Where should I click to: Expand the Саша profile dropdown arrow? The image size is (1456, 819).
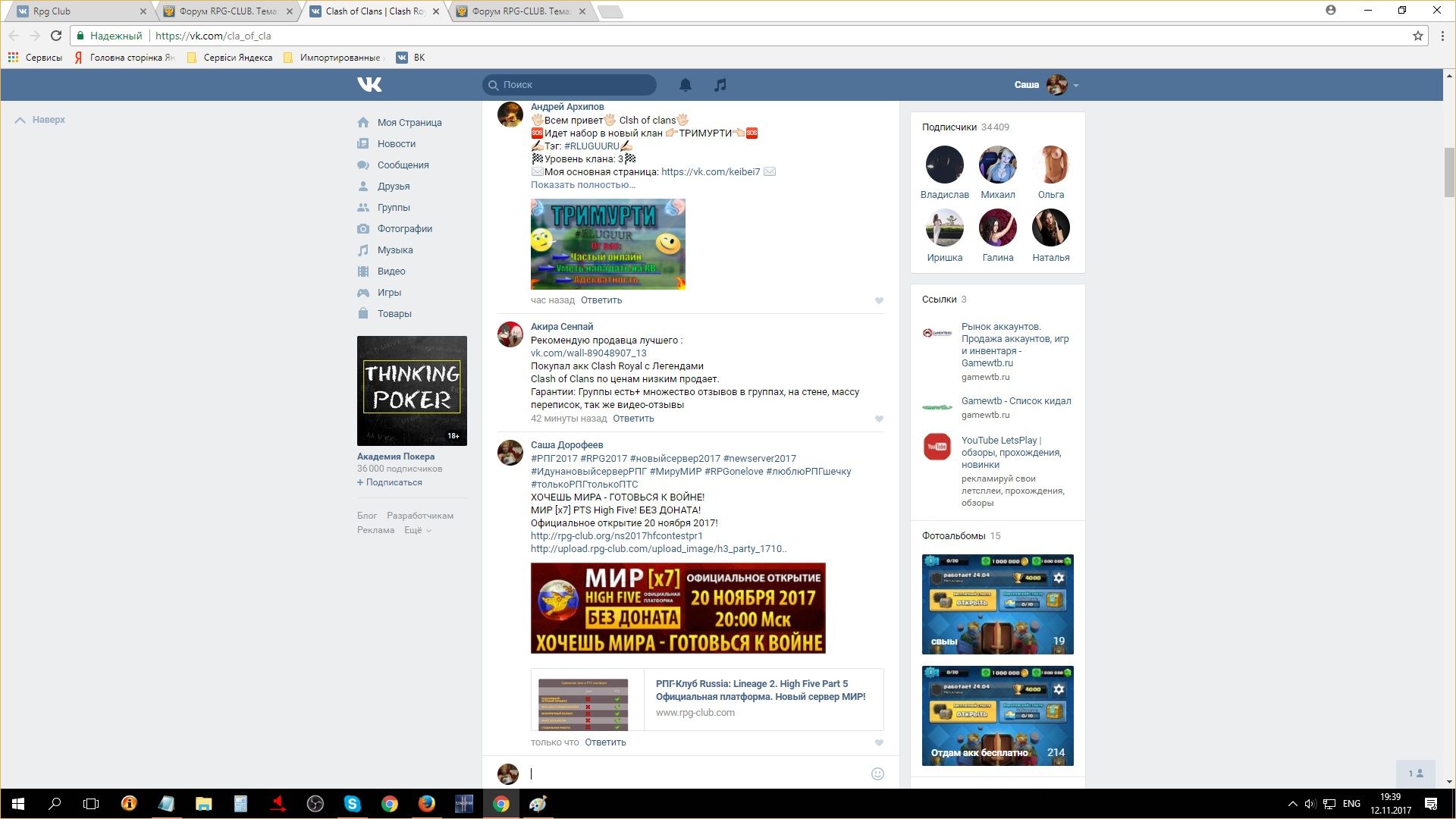pyautogui.click(x=1076, y=86)
